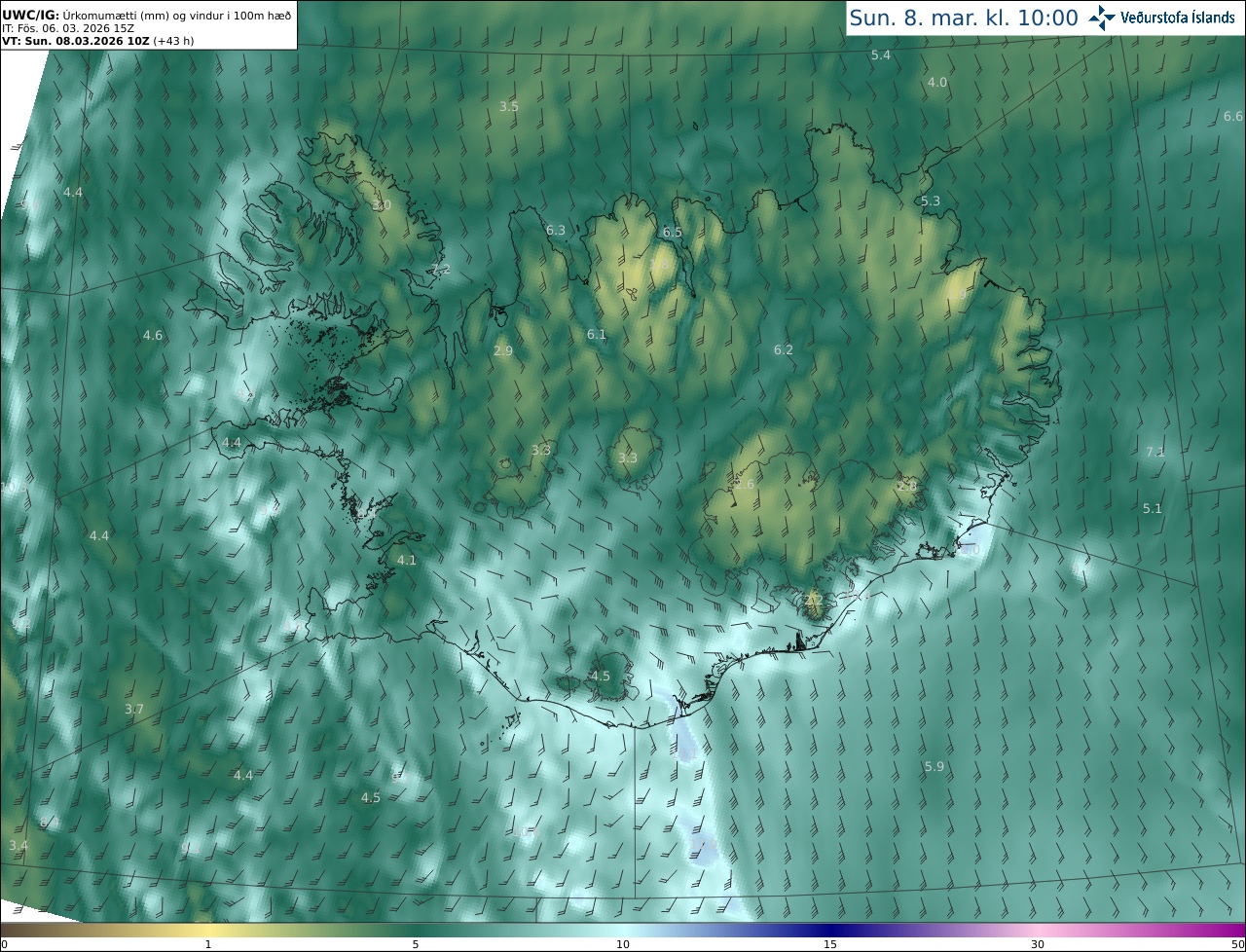Click the 4.1 value on the map

tap(407, 560)
